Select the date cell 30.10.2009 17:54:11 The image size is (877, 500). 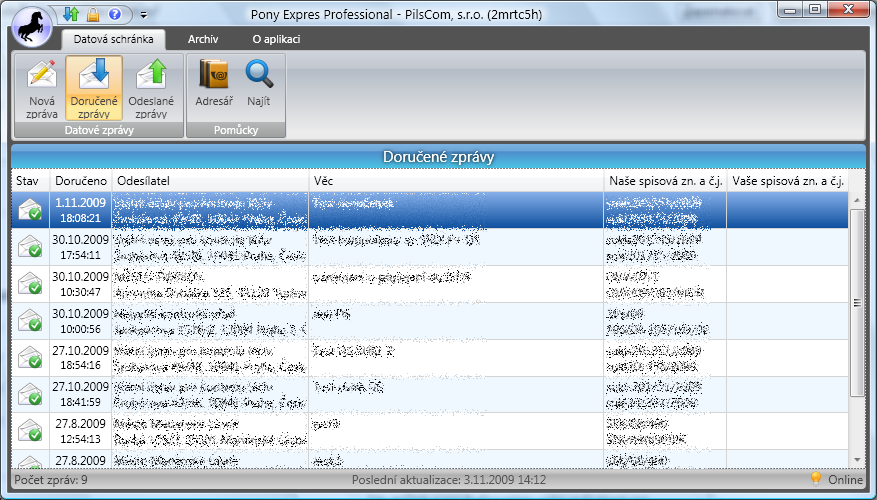coord(81,247)
